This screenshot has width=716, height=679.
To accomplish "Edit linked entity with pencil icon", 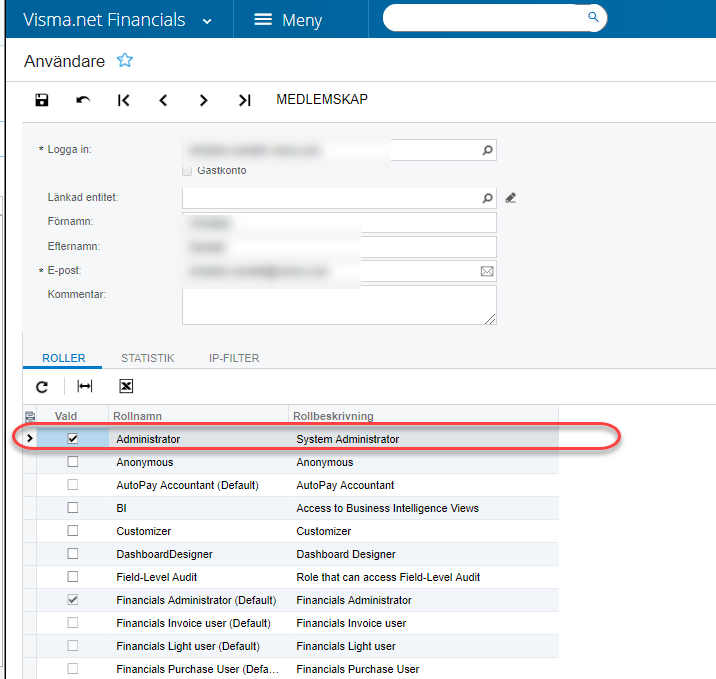I will point(511,198).
